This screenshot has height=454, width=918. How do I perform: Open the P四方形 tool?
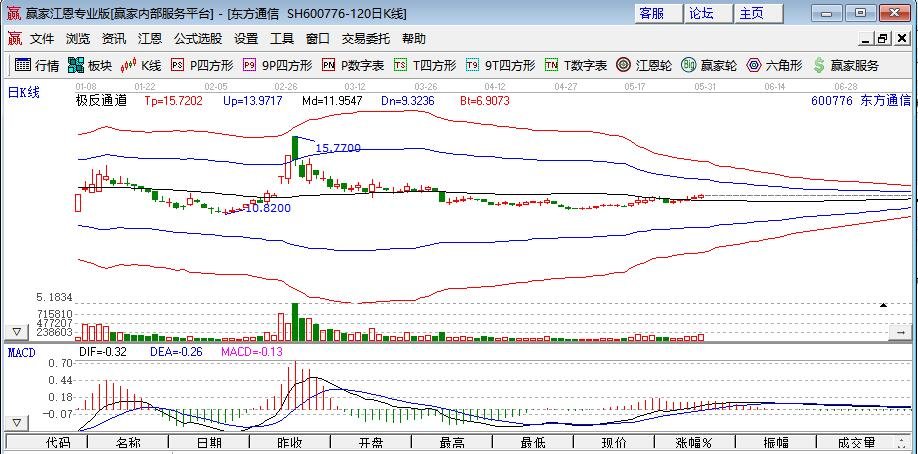pos(202,65)
